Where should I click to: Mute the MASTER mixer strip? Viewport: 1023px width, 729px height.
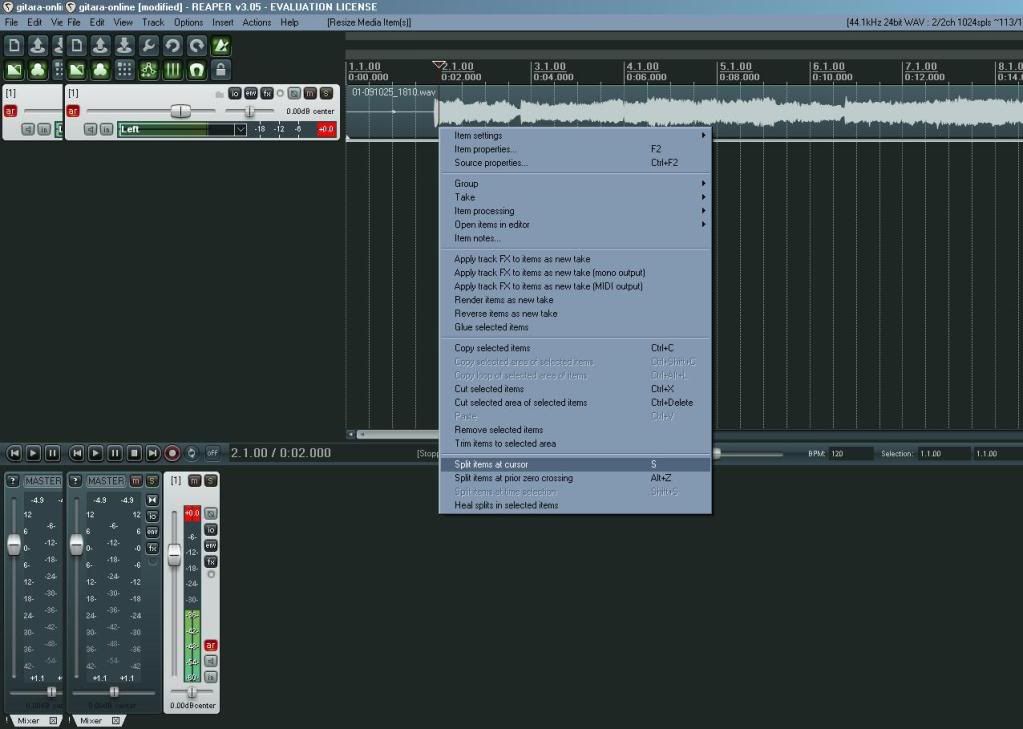coord(136,481)
